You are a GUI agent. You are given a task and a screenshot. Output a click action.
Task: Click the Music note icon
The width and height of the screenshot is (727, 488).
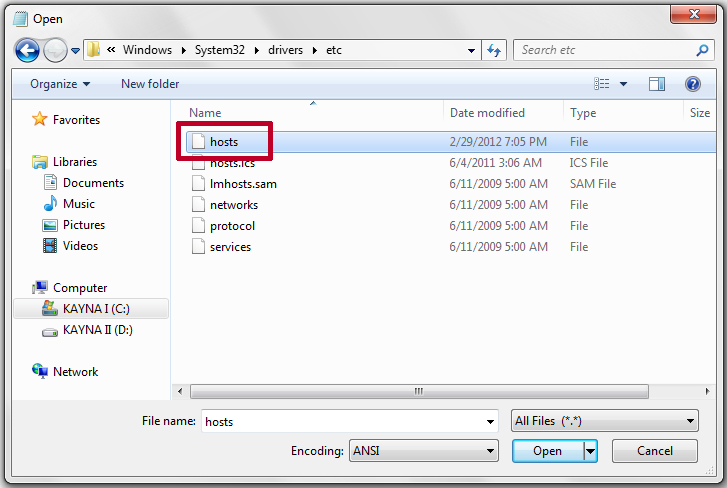coord(50,203)
